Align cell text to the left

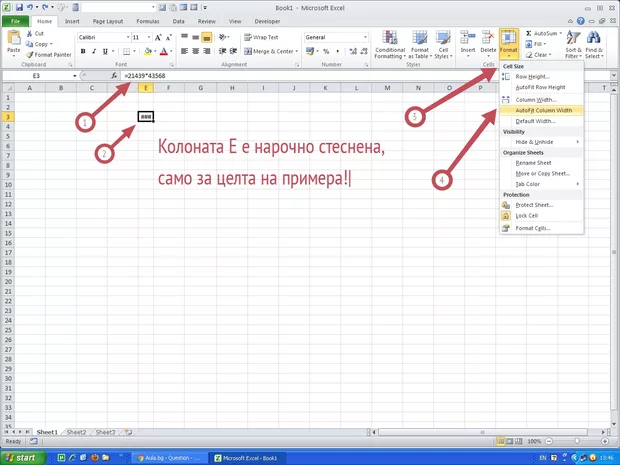click(x=184, y=51)
